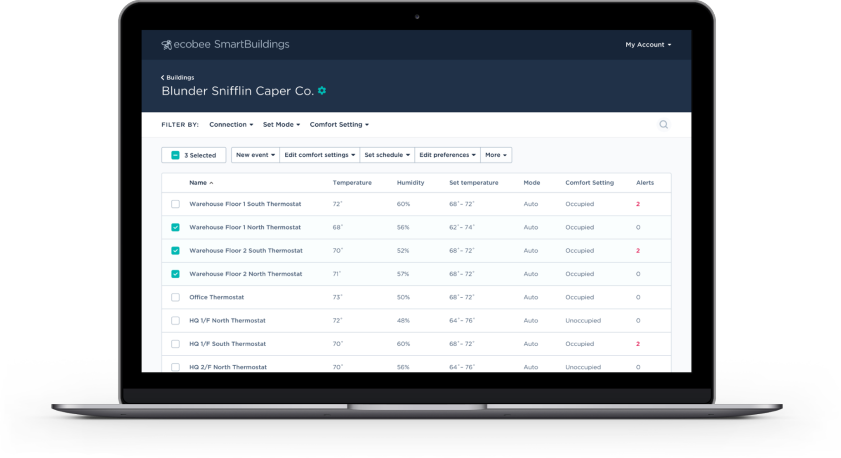841x458 pixels.
Task: Uncheck Warehouse Floor 2 North Thermostat
Action: (175, 274)
